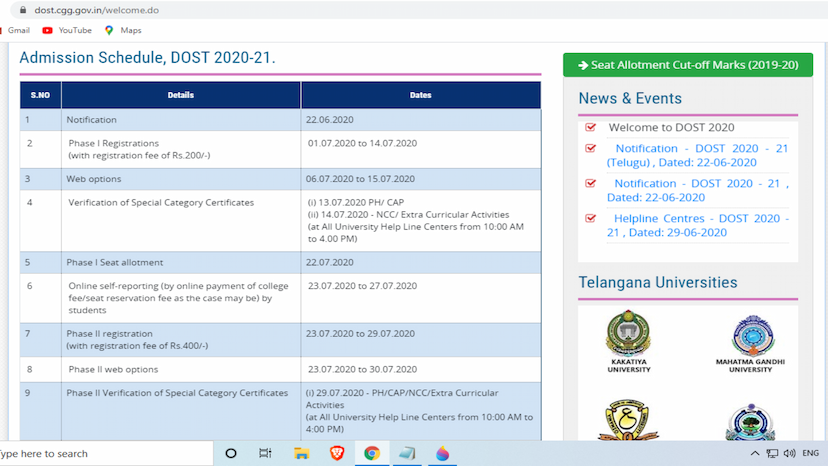Click the Notification row detail cell
The width and height of the screenshot is (828, 466).
(181, 120)
